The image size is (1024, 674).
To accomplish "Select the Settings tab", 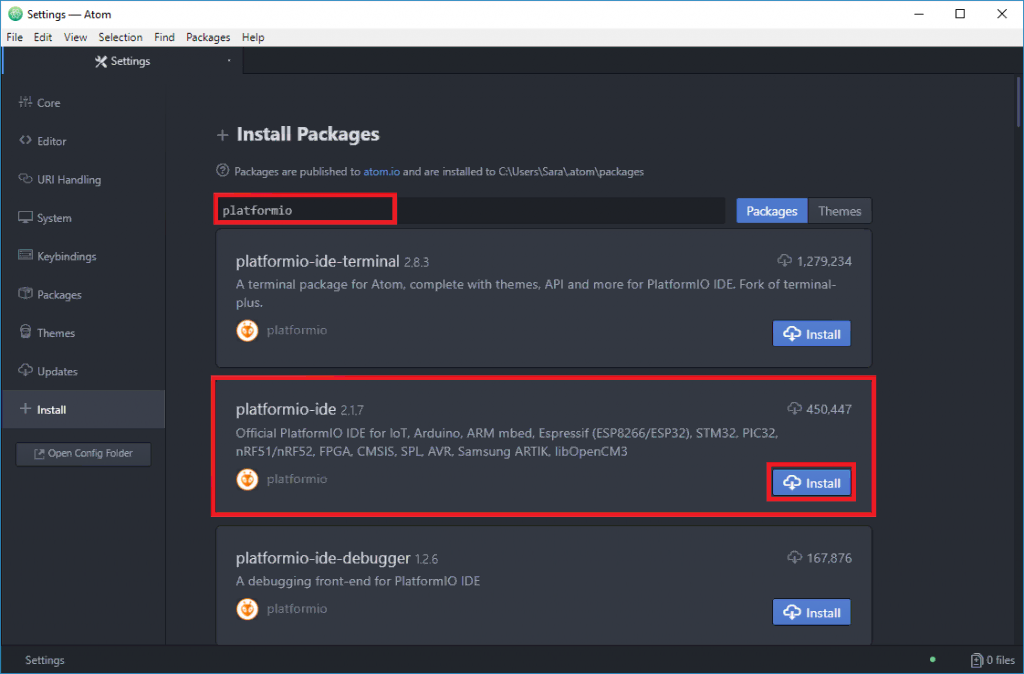I will (x=122, y=61).
